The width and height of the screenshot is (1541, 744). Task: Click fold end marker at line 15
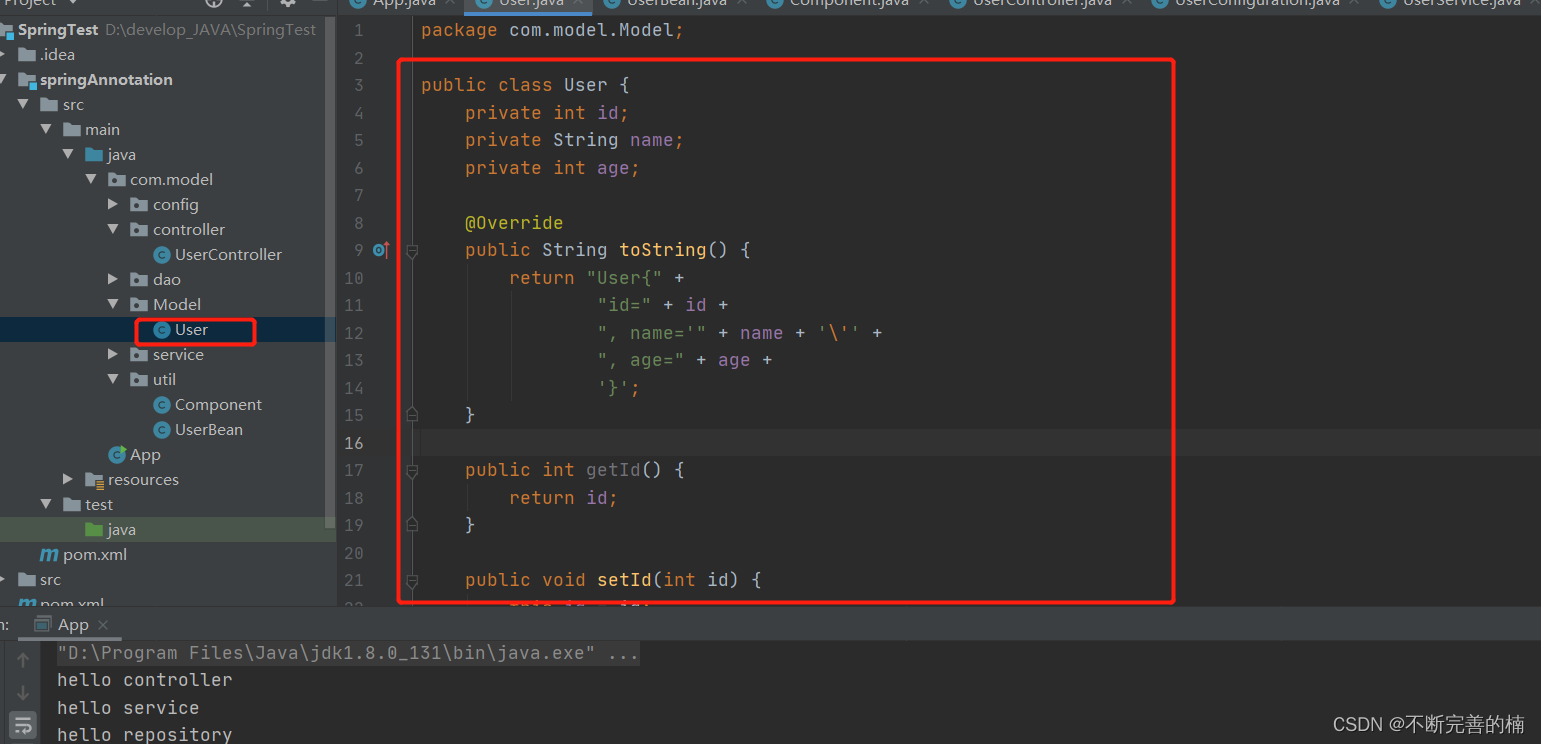(x=412, y=414)
